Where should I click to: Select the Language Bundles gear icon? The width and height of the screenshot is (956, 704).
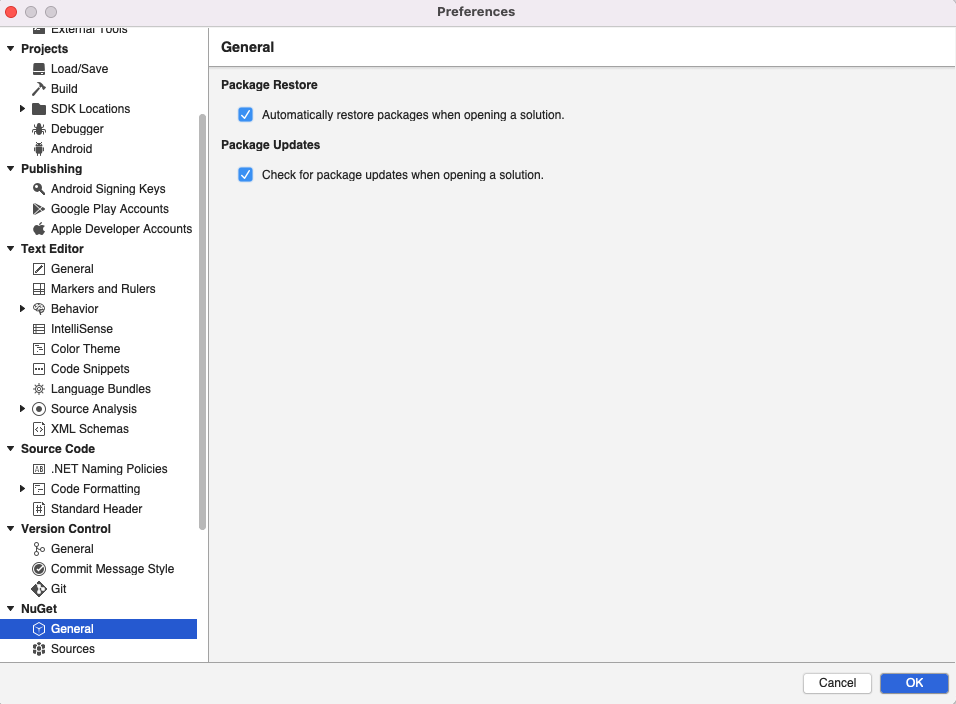pyautogui.click(x=37, y=388)
